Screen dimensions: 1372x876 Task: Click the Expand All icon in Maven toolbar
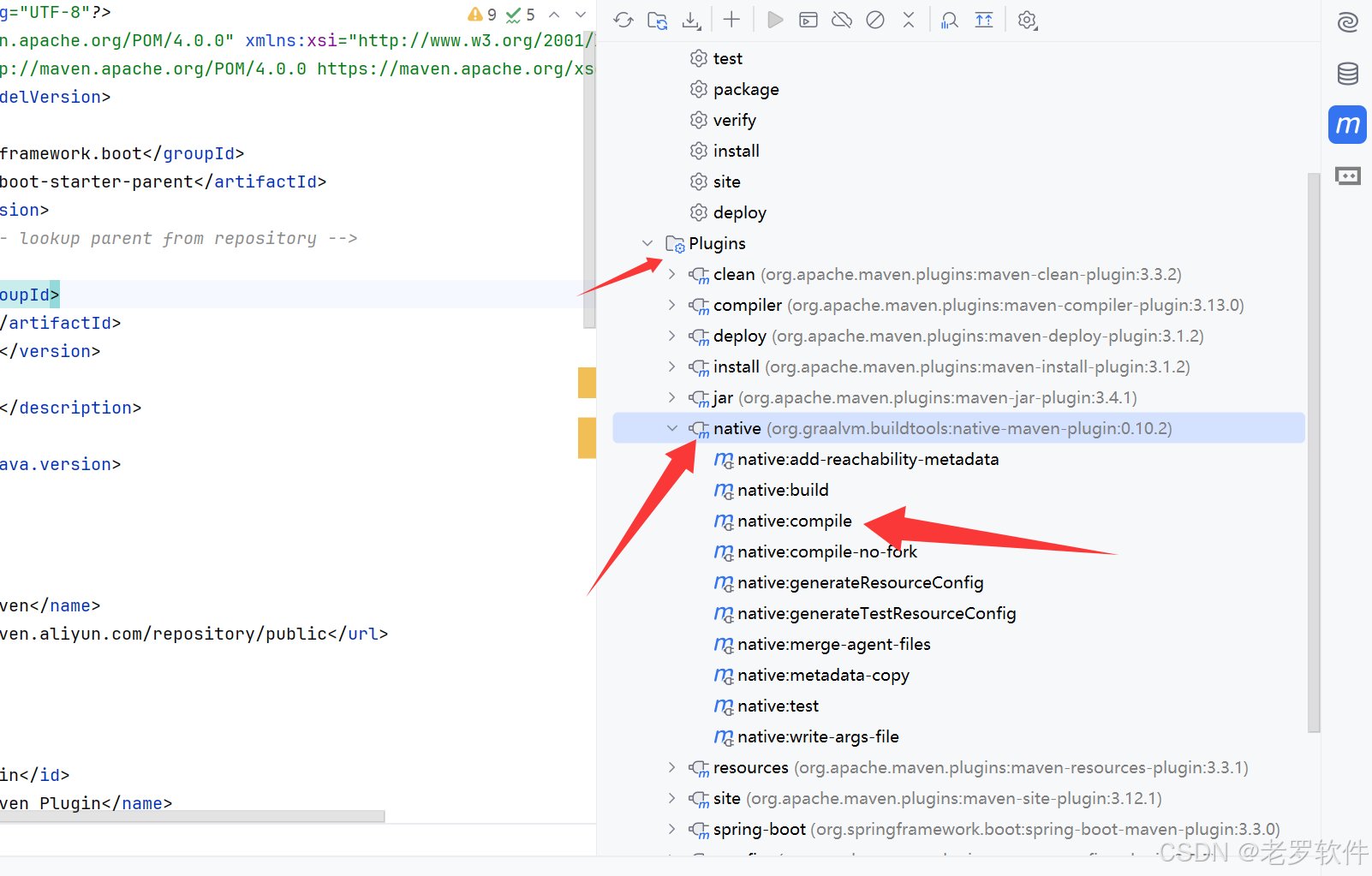(984, 20)
